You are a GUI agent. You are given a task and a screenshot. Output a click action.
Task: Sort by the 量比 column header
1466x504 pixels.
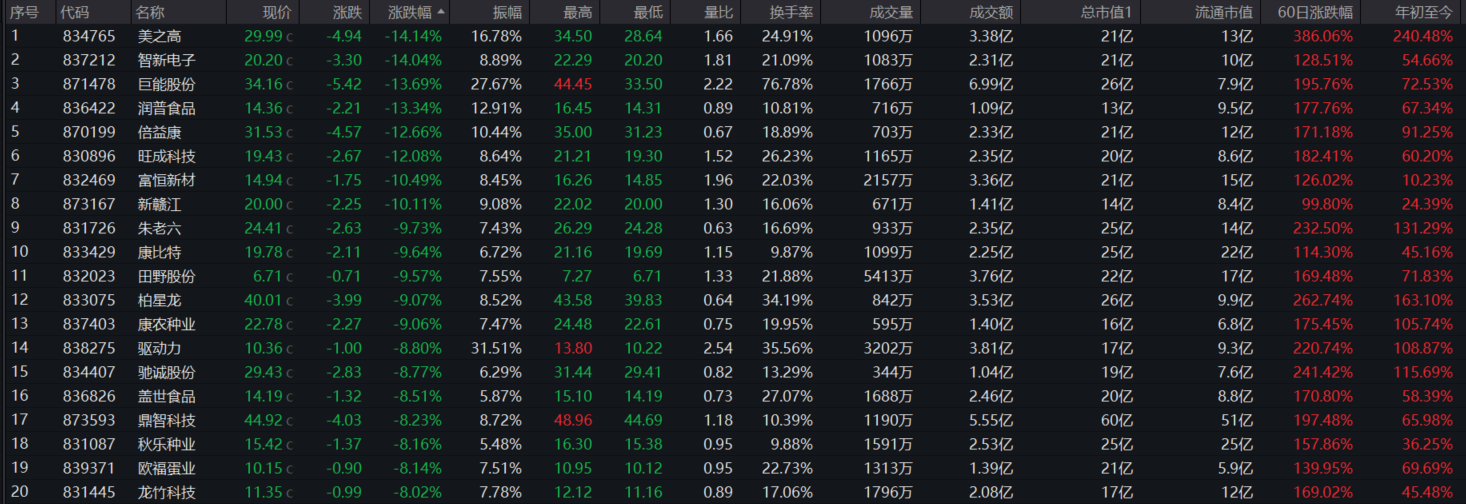[x=718, y=12]
